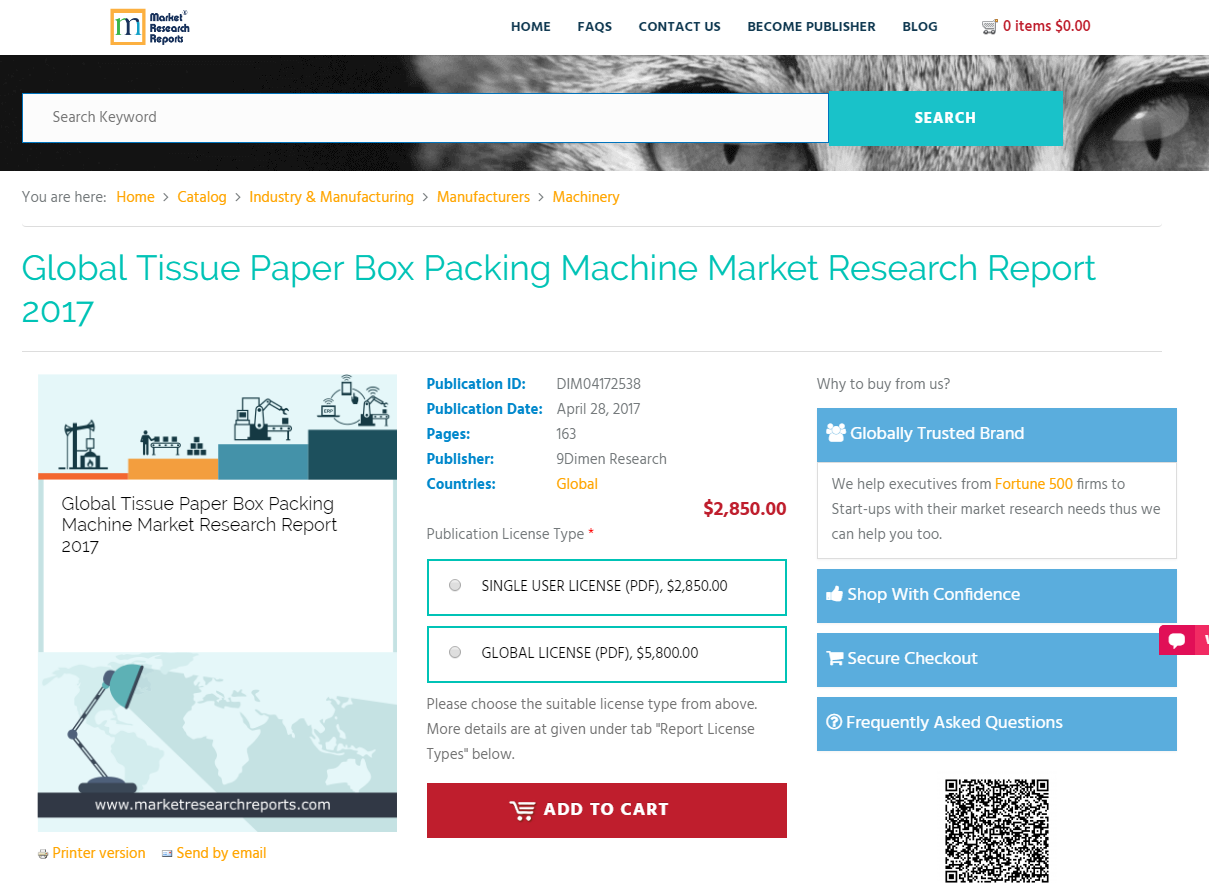
Task: Click the printer icon beside Printer version
Action: tap(43, 854)
